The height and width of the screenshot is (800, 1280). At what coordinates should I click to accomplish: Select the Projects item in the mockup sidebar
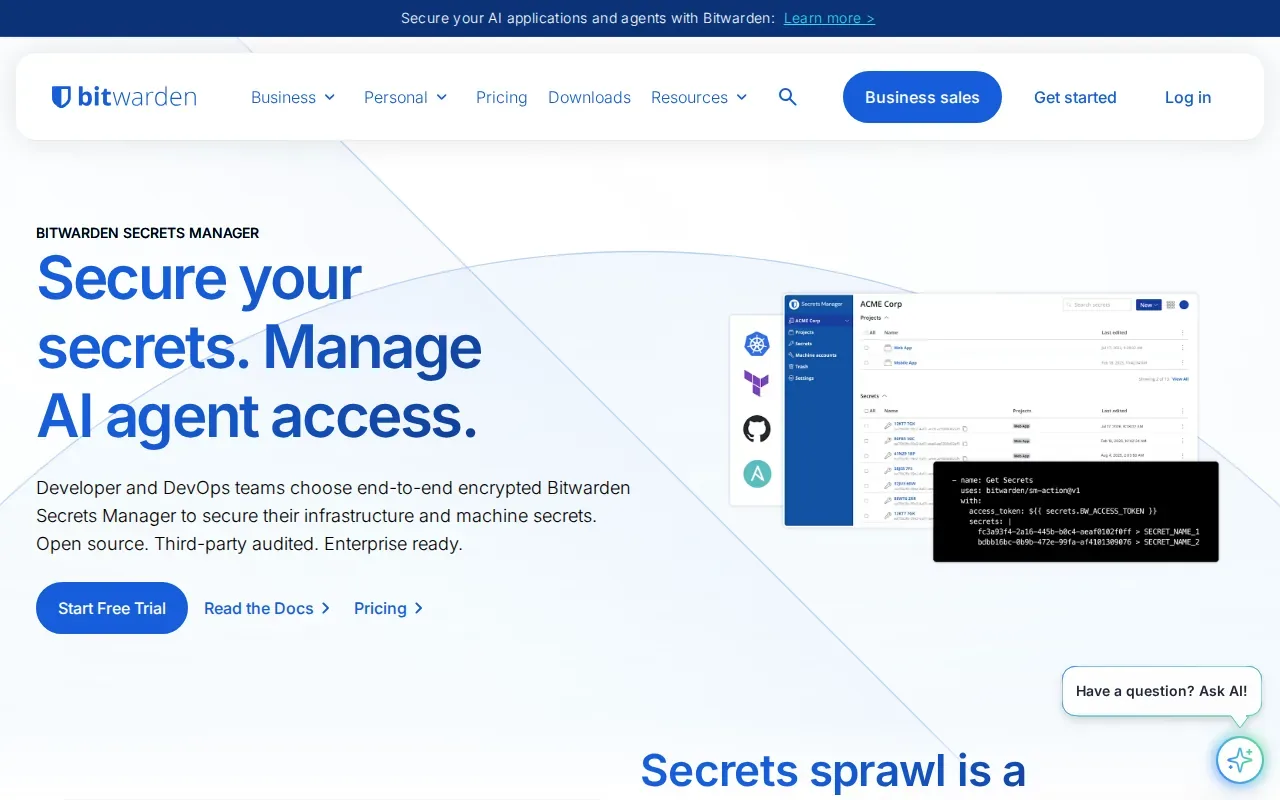click(801, 332)
